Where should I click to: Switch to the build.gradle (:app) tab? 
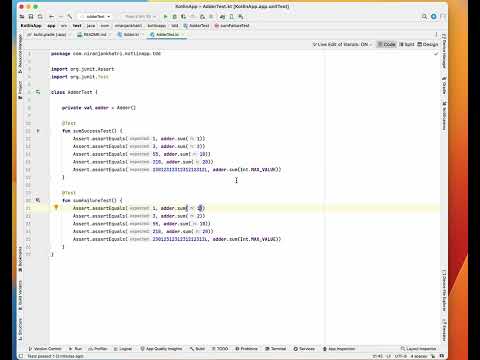pos(47,35)
